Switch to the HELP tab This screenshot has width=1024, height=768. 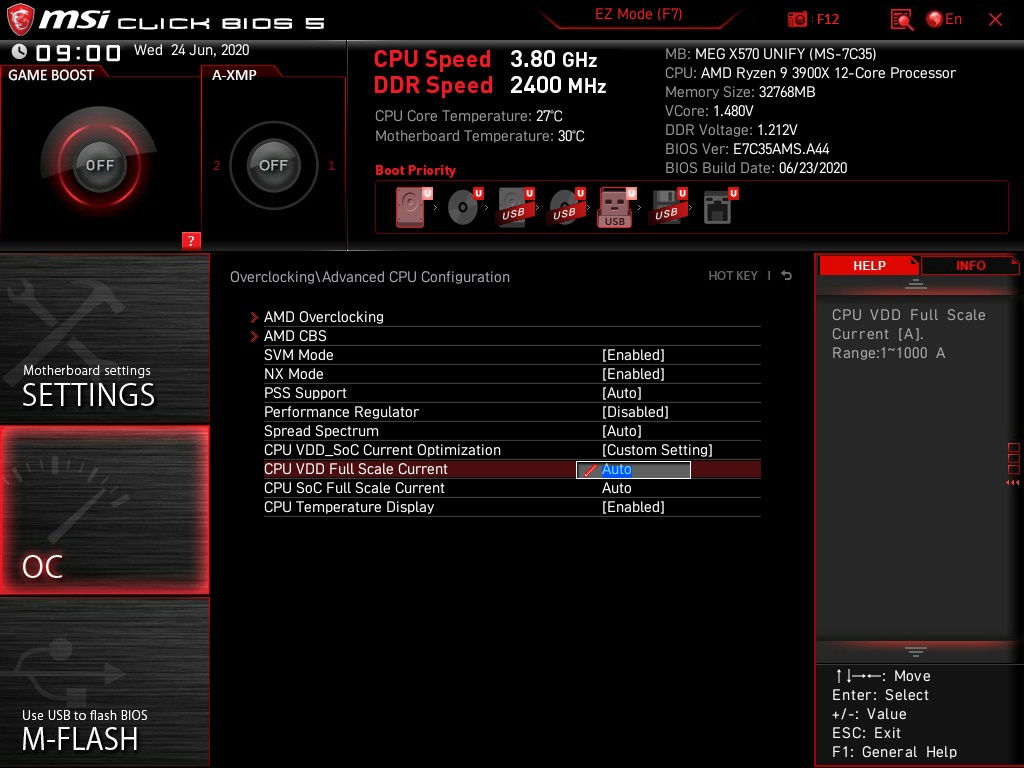[869, 266]
